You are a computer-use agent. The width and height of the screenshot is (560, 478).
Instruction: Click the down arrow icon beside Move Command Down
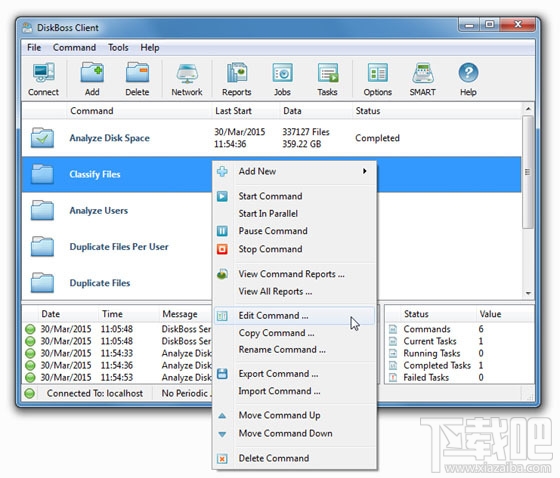tap(222, 434)
